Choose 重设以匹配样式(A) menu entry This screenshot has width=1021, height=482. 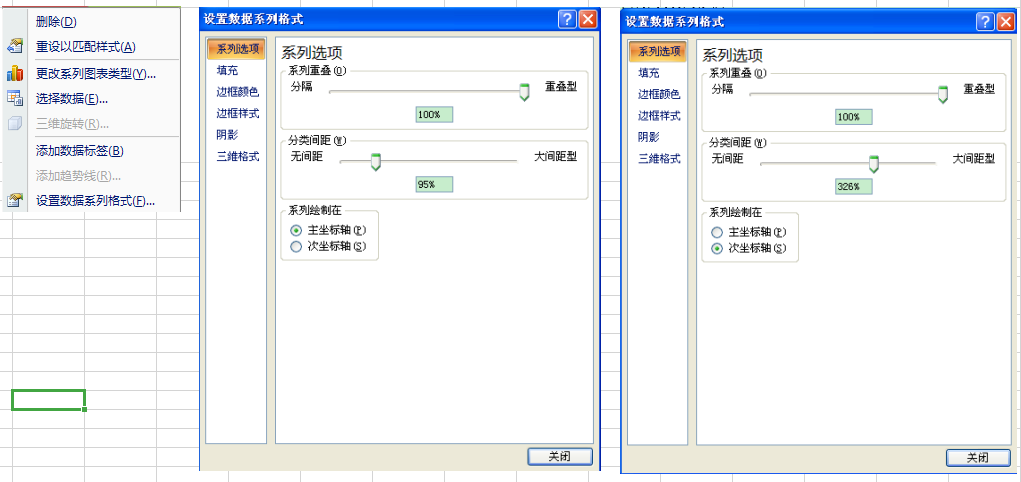(85, 47)
